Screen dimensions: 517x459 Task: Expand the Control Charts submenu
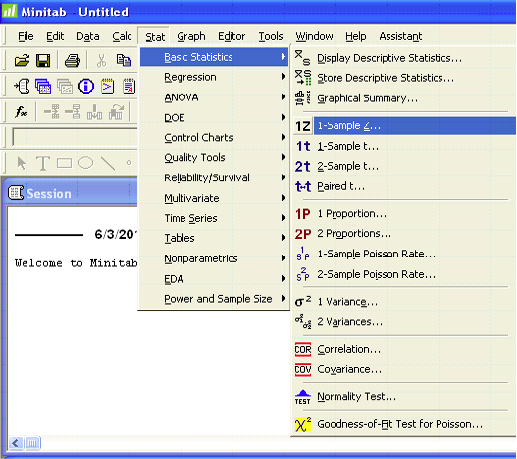pyautogui.click(x=214, y=137)
